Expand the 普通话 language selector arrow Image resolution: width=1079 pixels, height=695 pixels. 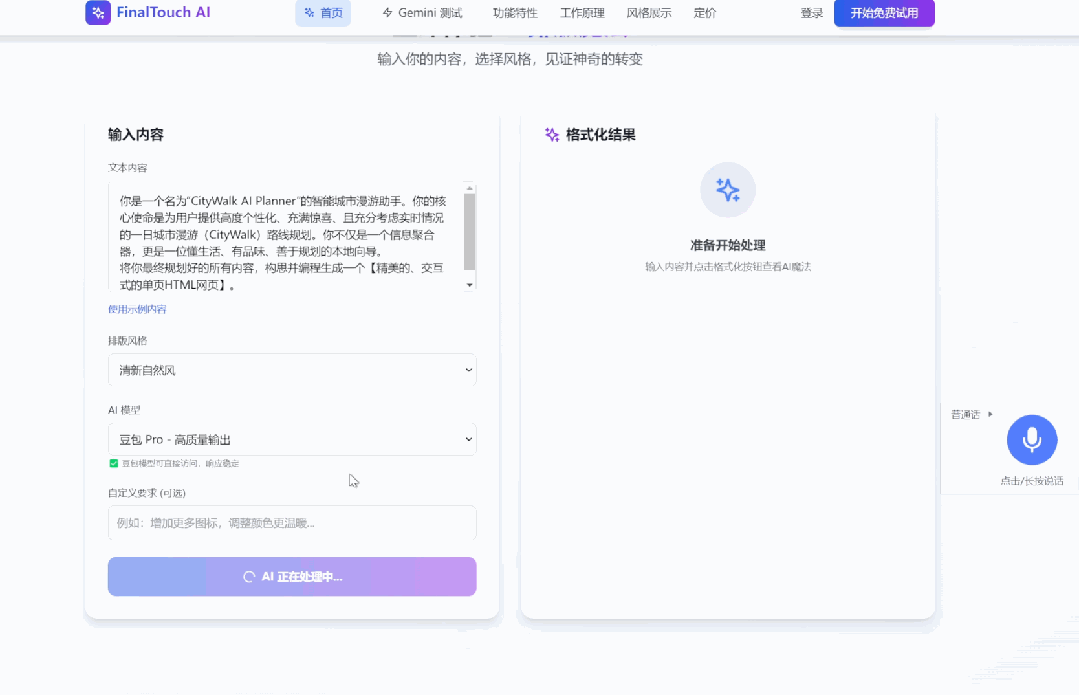tap(990, 414)
